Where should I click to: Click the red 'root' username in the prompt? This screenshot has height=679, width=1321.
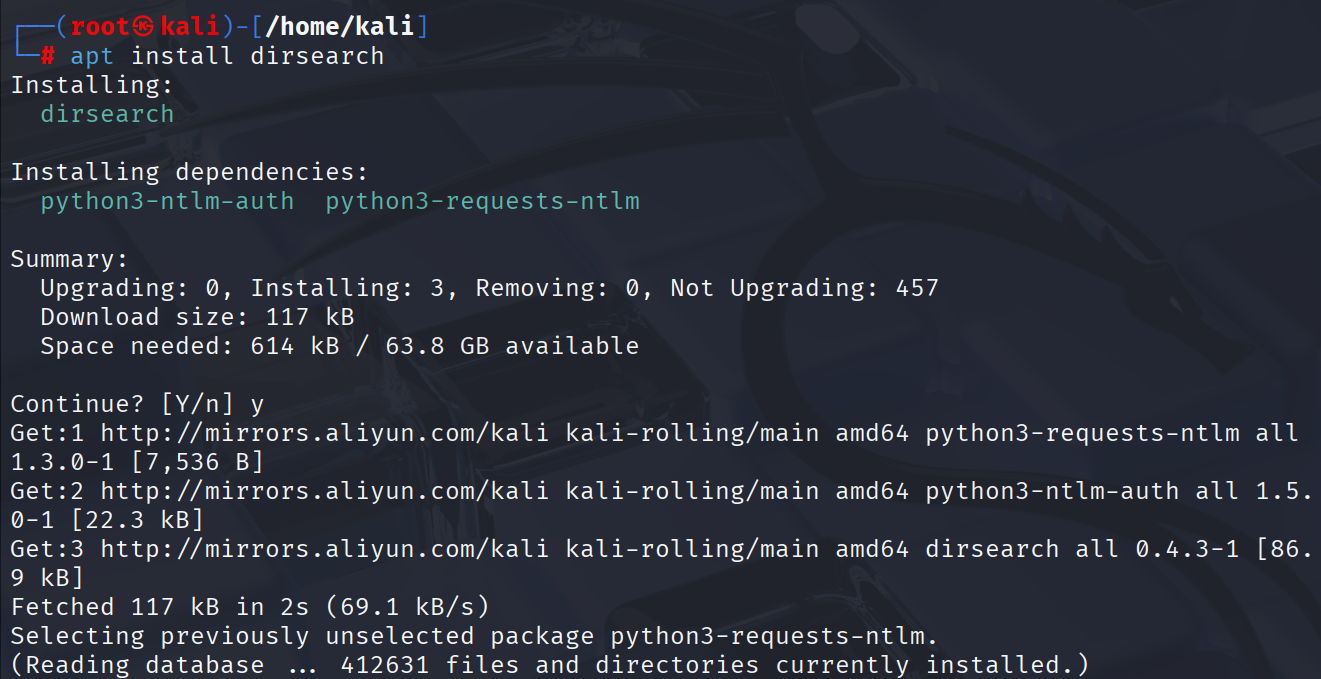[x=99, y=27]
